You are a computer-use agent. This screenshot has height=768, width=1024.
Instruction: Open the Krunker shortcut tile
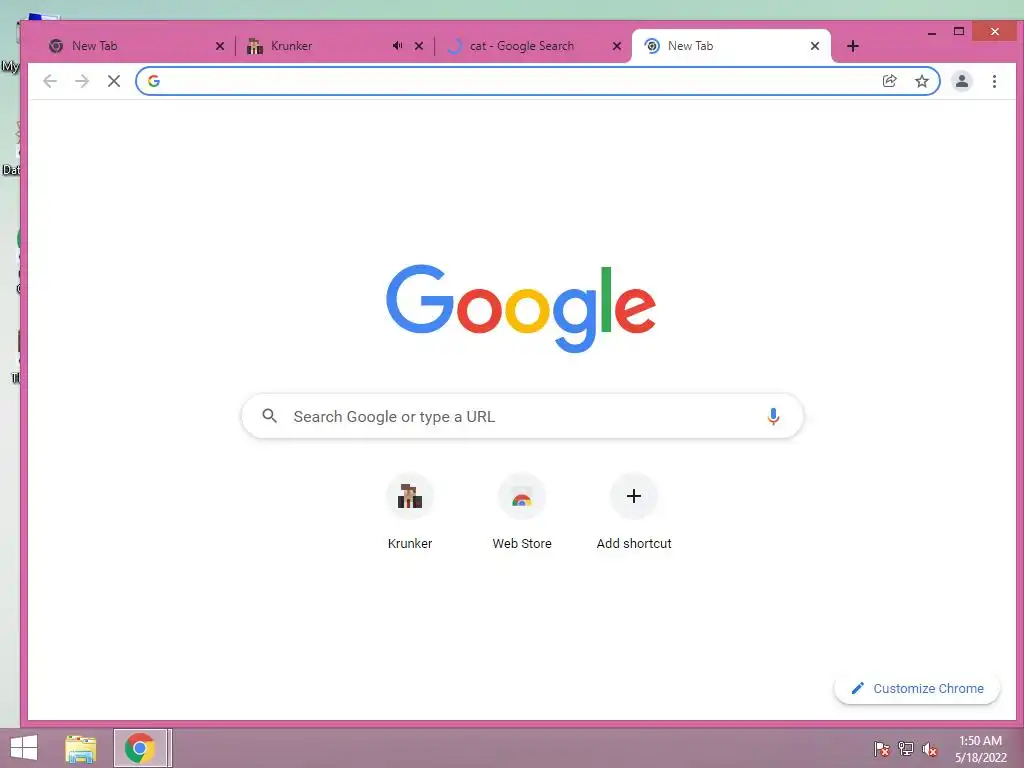[410, 513]
